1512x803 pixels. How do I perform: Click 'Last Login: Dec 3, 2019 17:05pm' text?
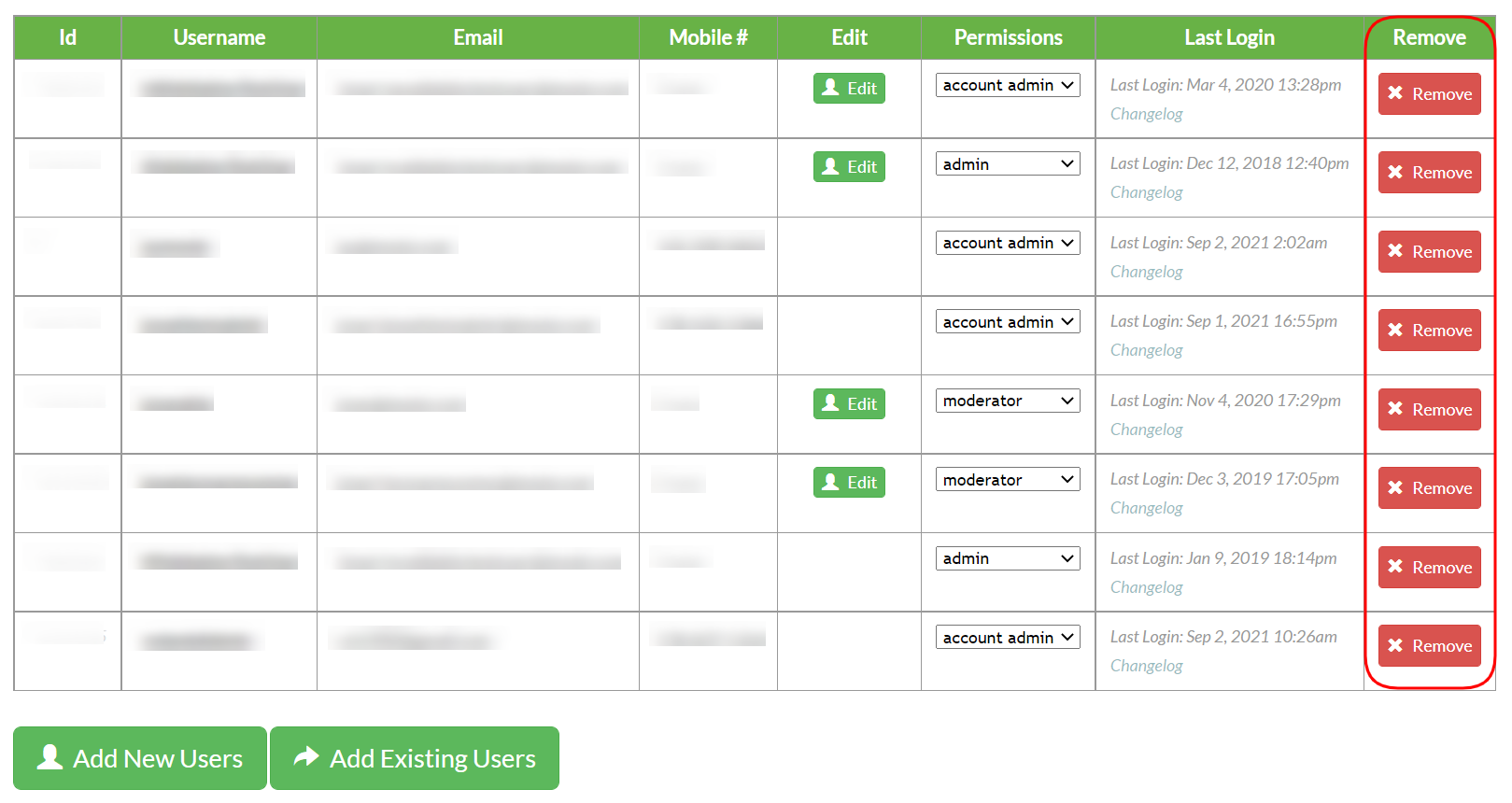point(1224,479)
